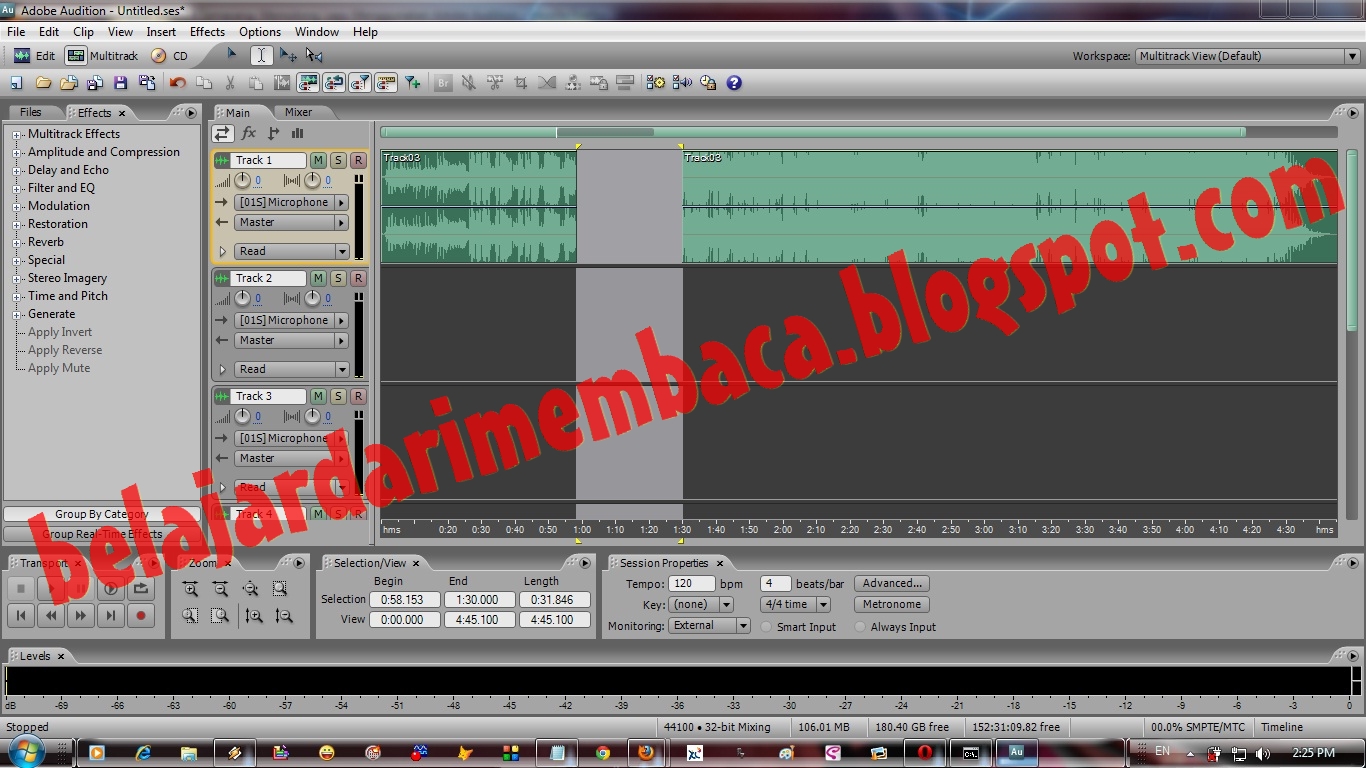Show the FX track controls
The width and height of the screenshot is (1366, 768).
point(248,133)
